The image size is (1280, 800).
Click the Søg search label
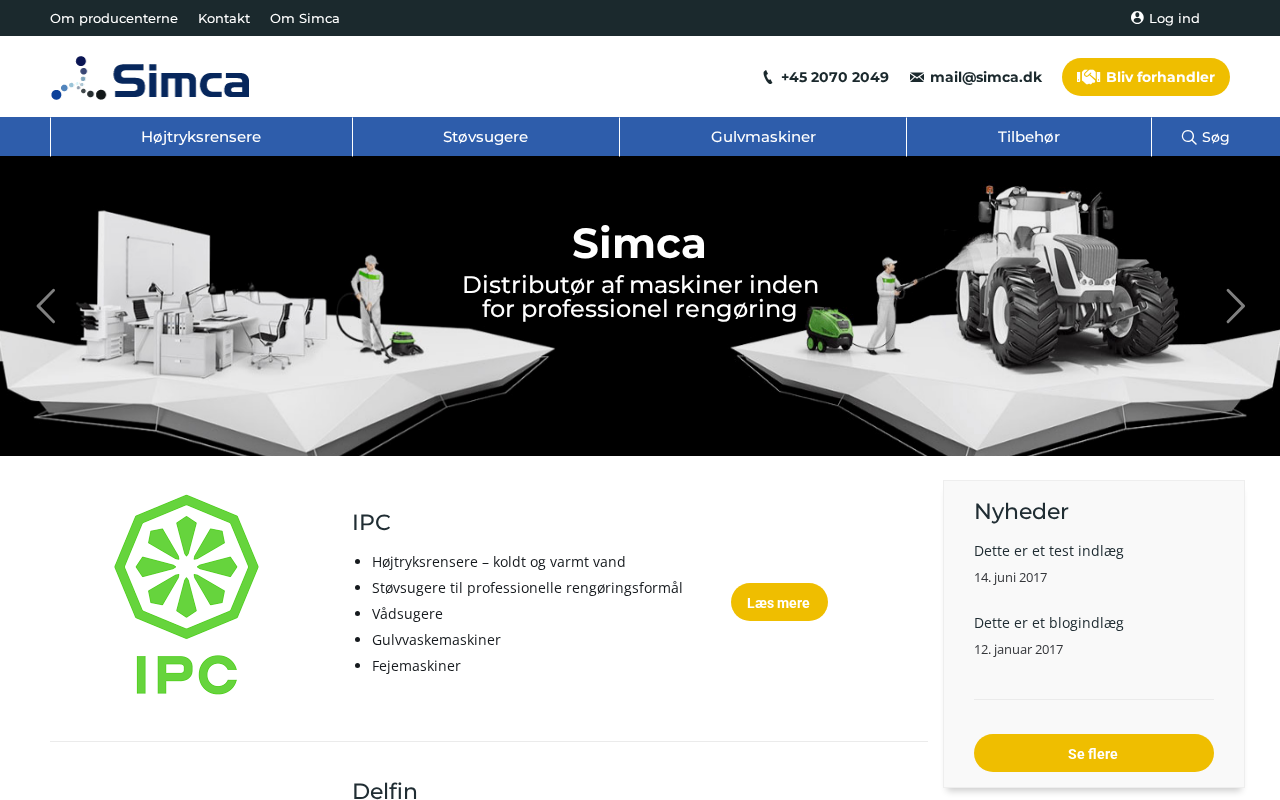[x=1216, y=137]
